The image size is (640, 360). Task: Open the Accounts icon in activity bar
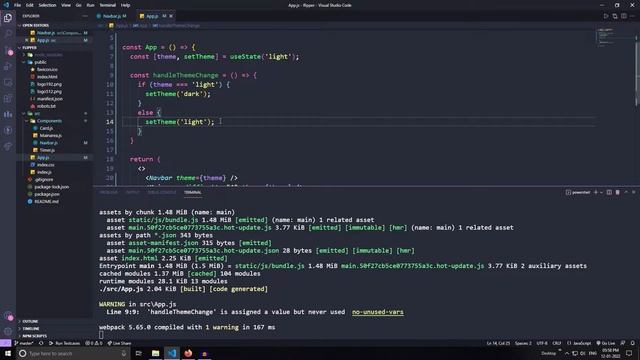point(8,316)
